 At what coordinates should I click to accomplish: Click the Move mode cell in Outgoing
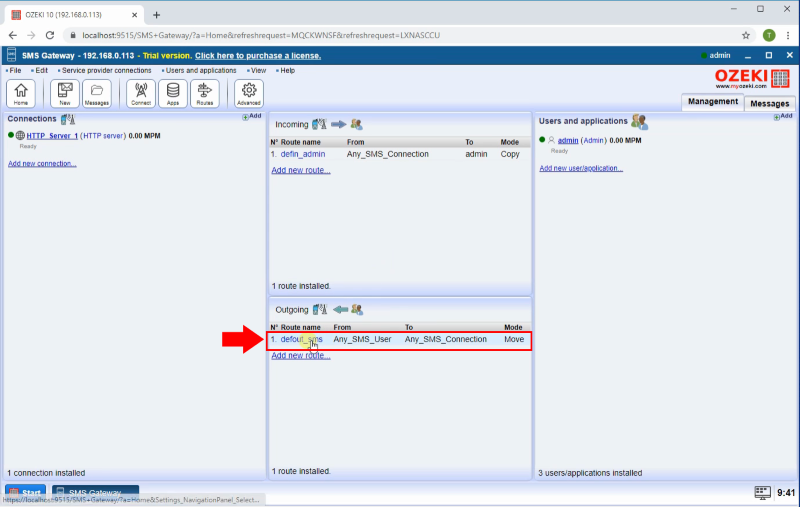[x=514, y=339]
